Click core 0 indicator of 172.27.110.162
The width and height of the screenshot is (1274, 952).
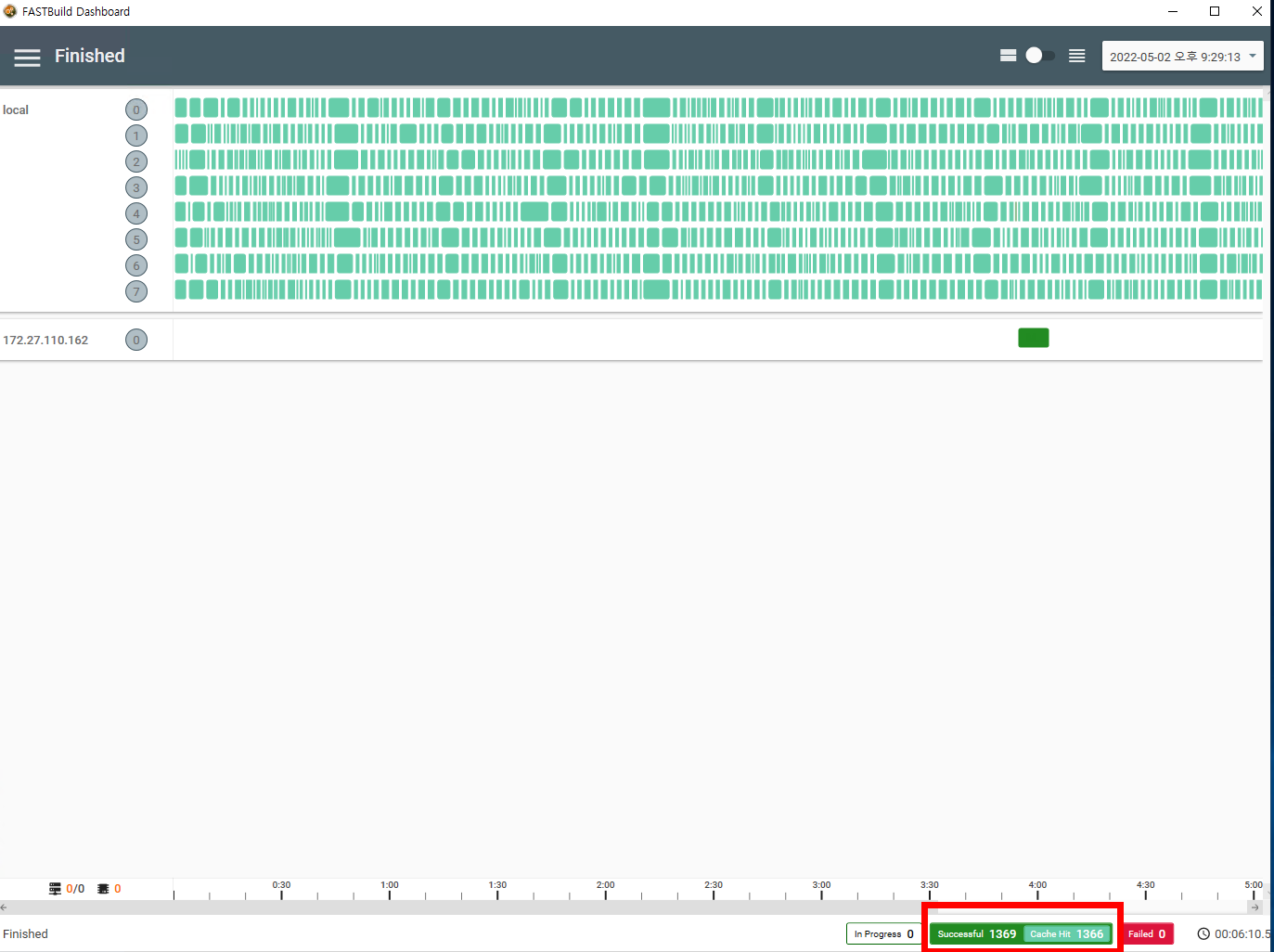(135, 339)
